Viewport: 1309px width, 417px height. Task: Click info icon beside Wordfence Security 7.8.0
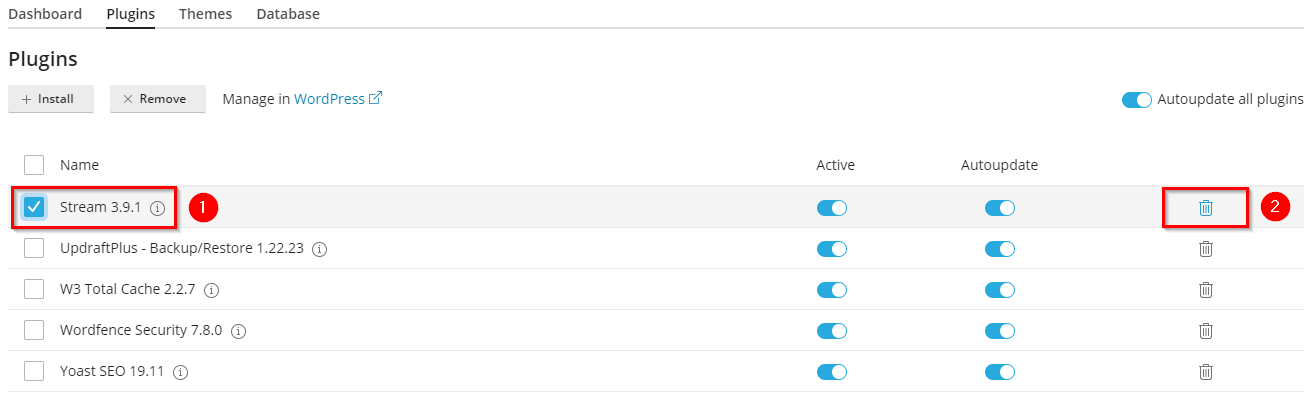coord(239,331)
